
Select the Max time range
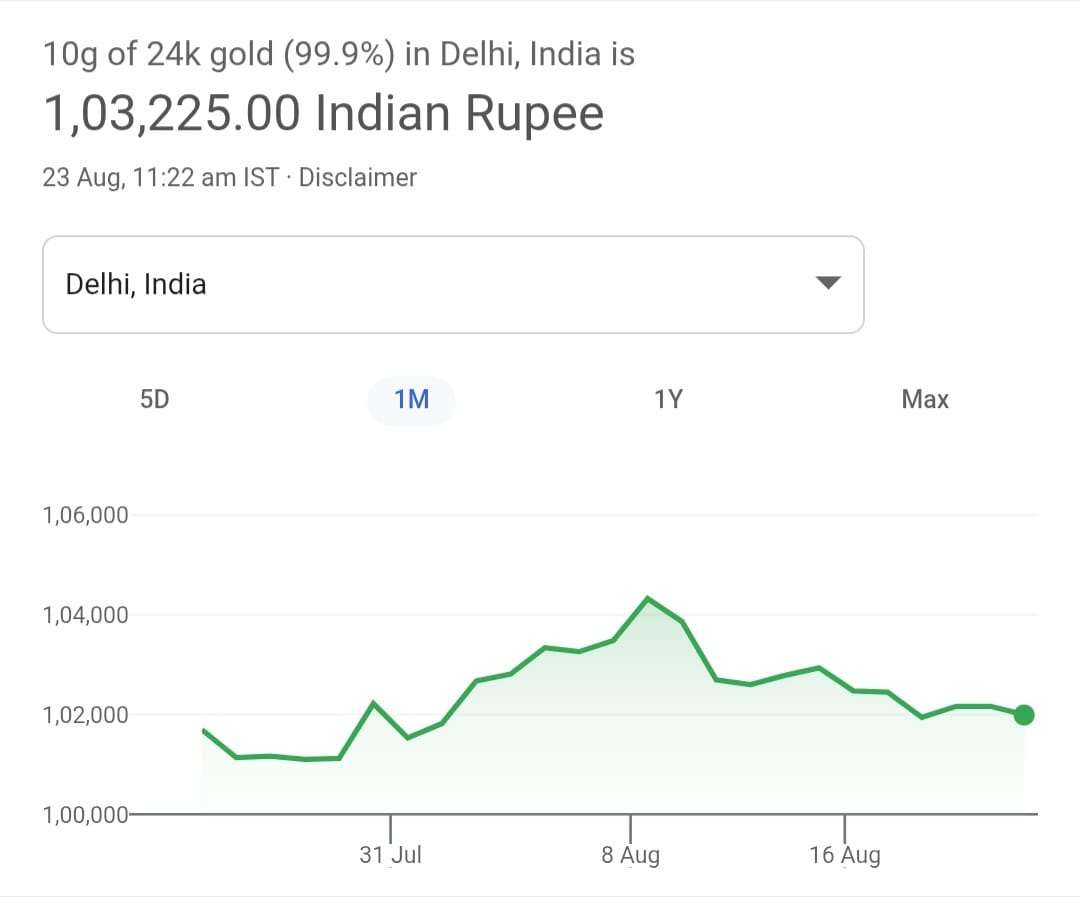pyautogui.click(x=925, y=400)
